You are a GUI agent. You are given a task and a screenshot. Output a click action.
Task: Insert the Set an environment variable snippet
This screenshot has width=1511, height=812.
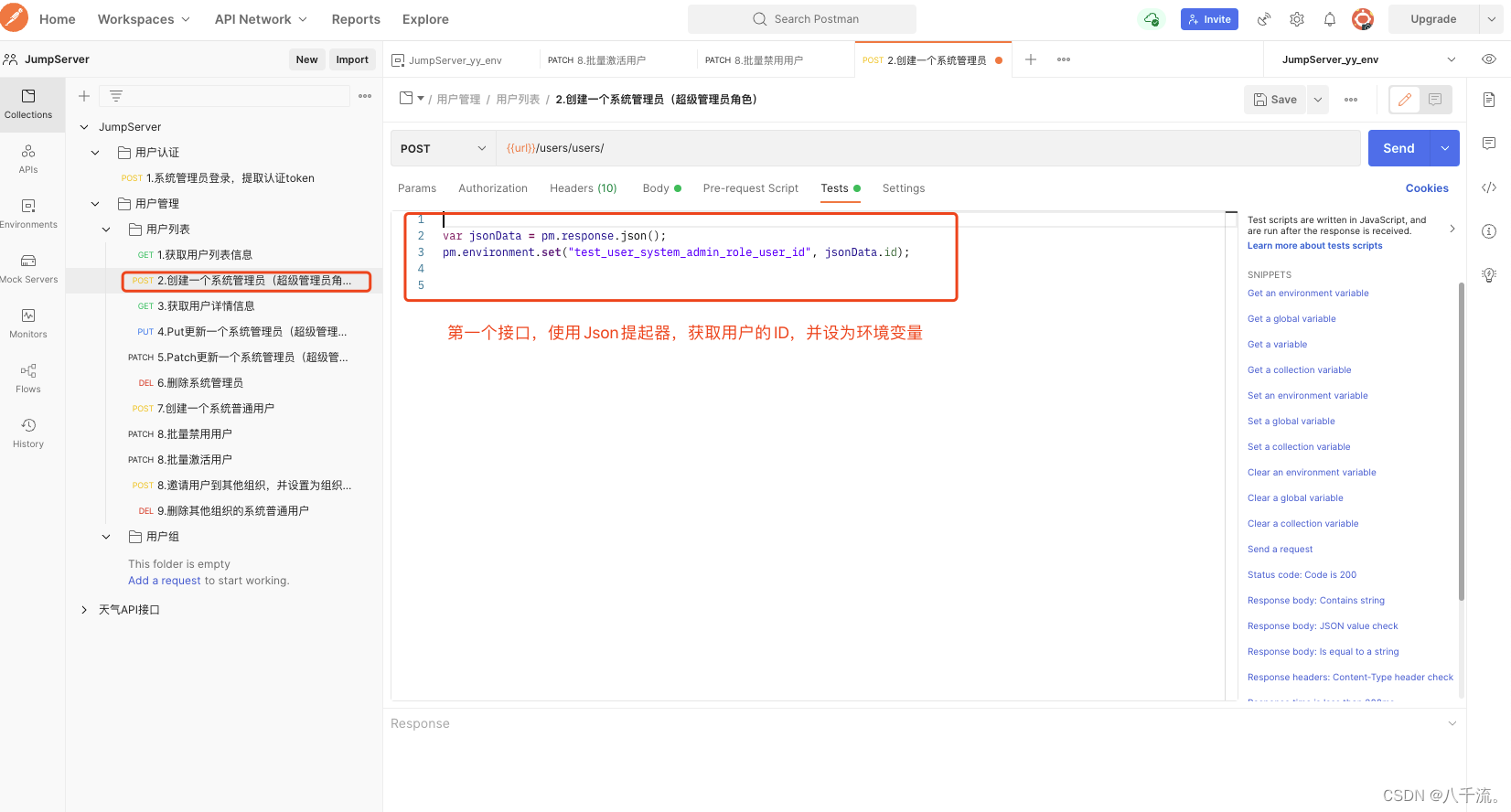click(x=1308, y=396)
